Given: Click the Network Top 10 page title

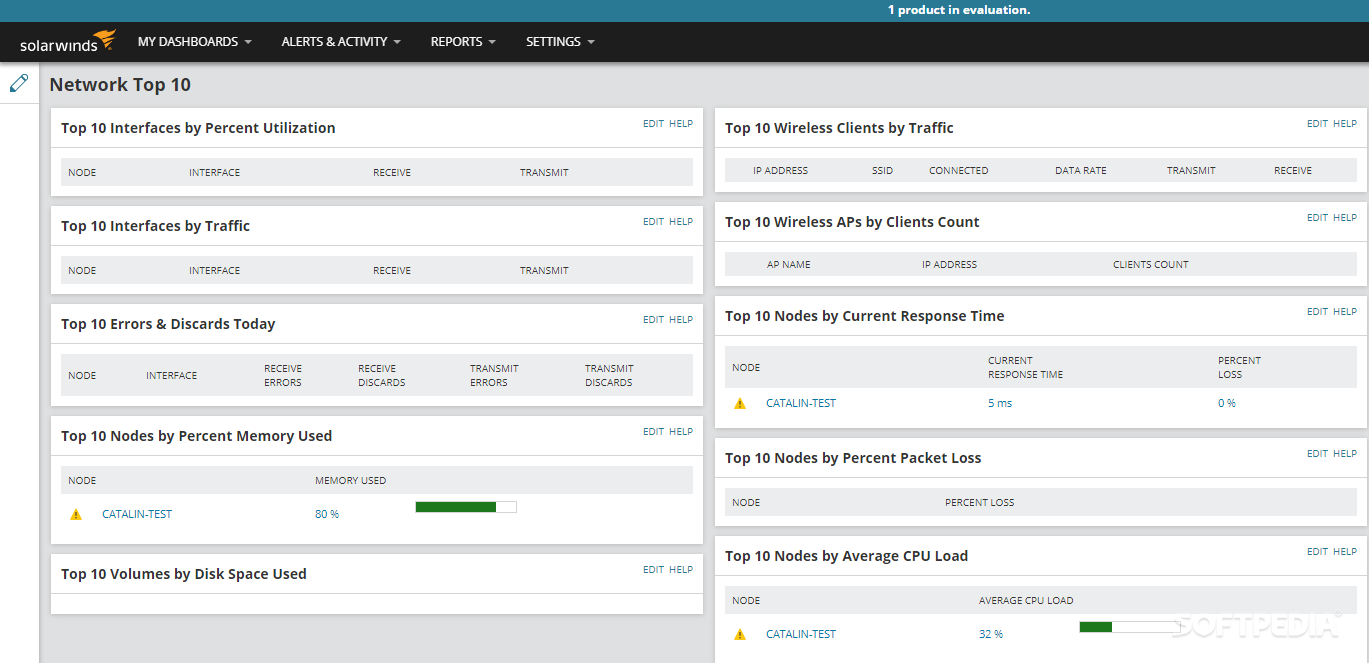Looking at the screenshot, I should (120, 85).
